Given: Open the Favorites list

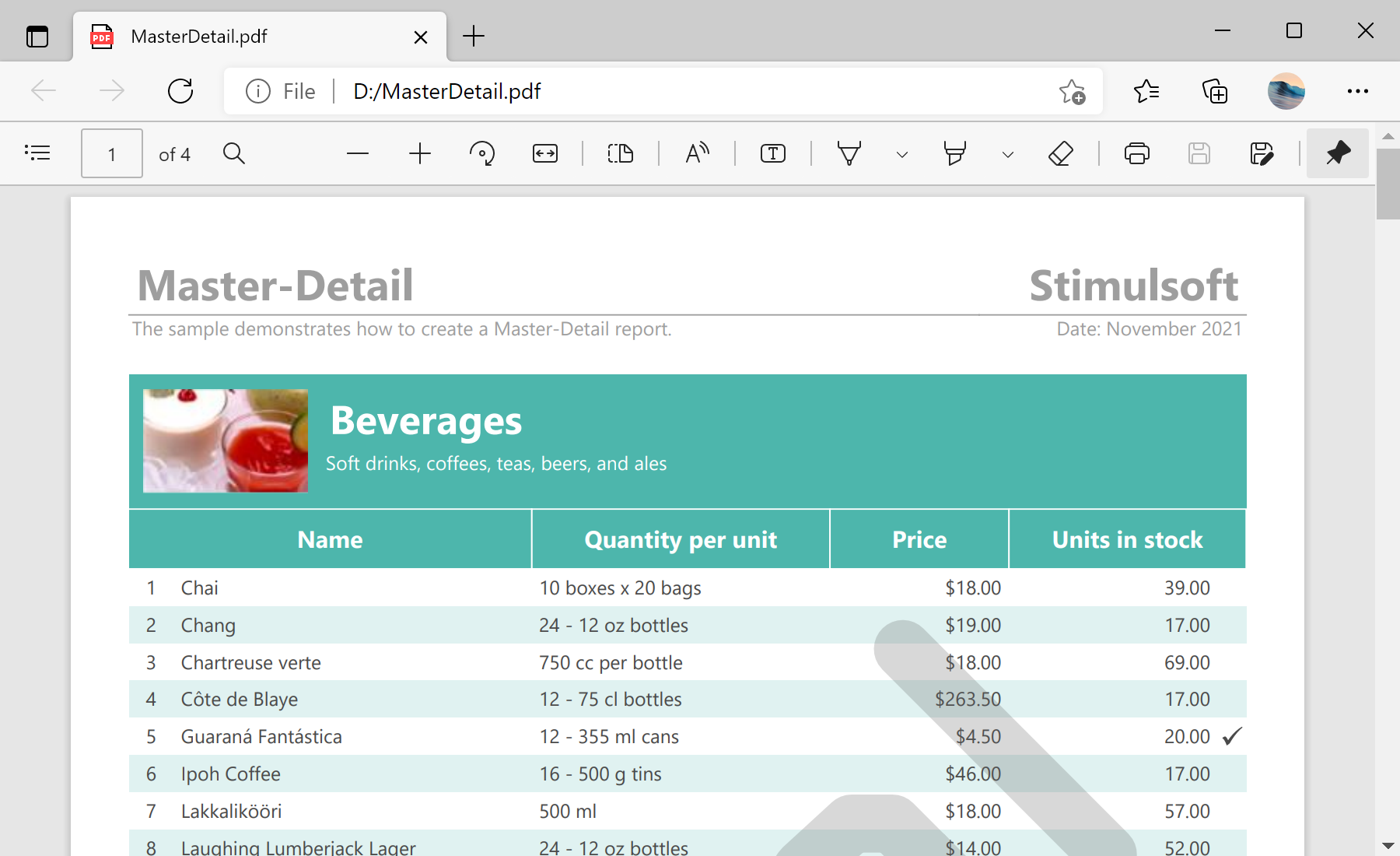Looking at the screenshot, I should click(x=1146, y=91).
